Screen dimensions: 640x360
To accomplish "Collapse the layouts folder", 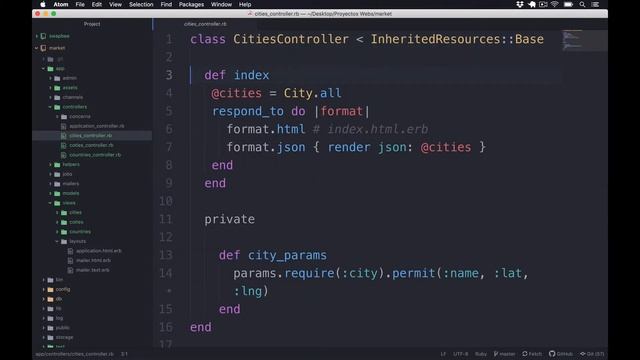I will click(x=58, y=241).
